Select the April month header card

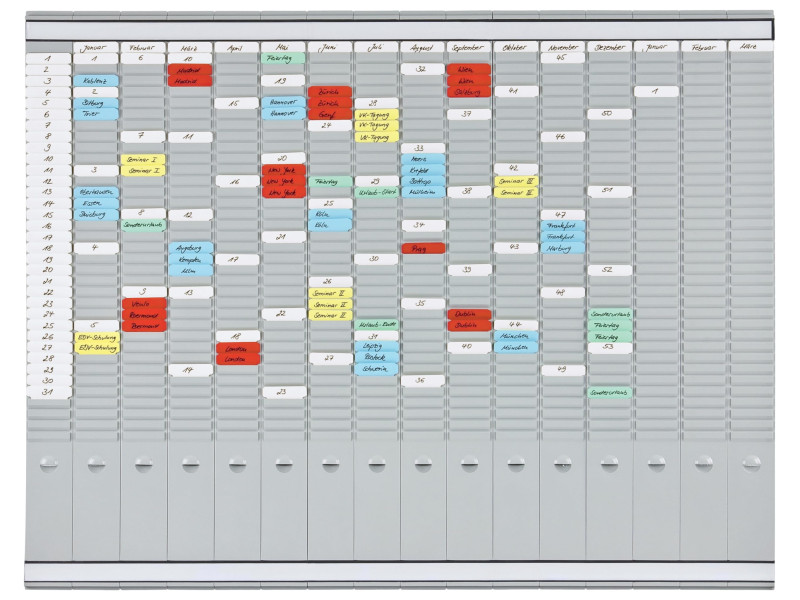click(x=237, y=47)
